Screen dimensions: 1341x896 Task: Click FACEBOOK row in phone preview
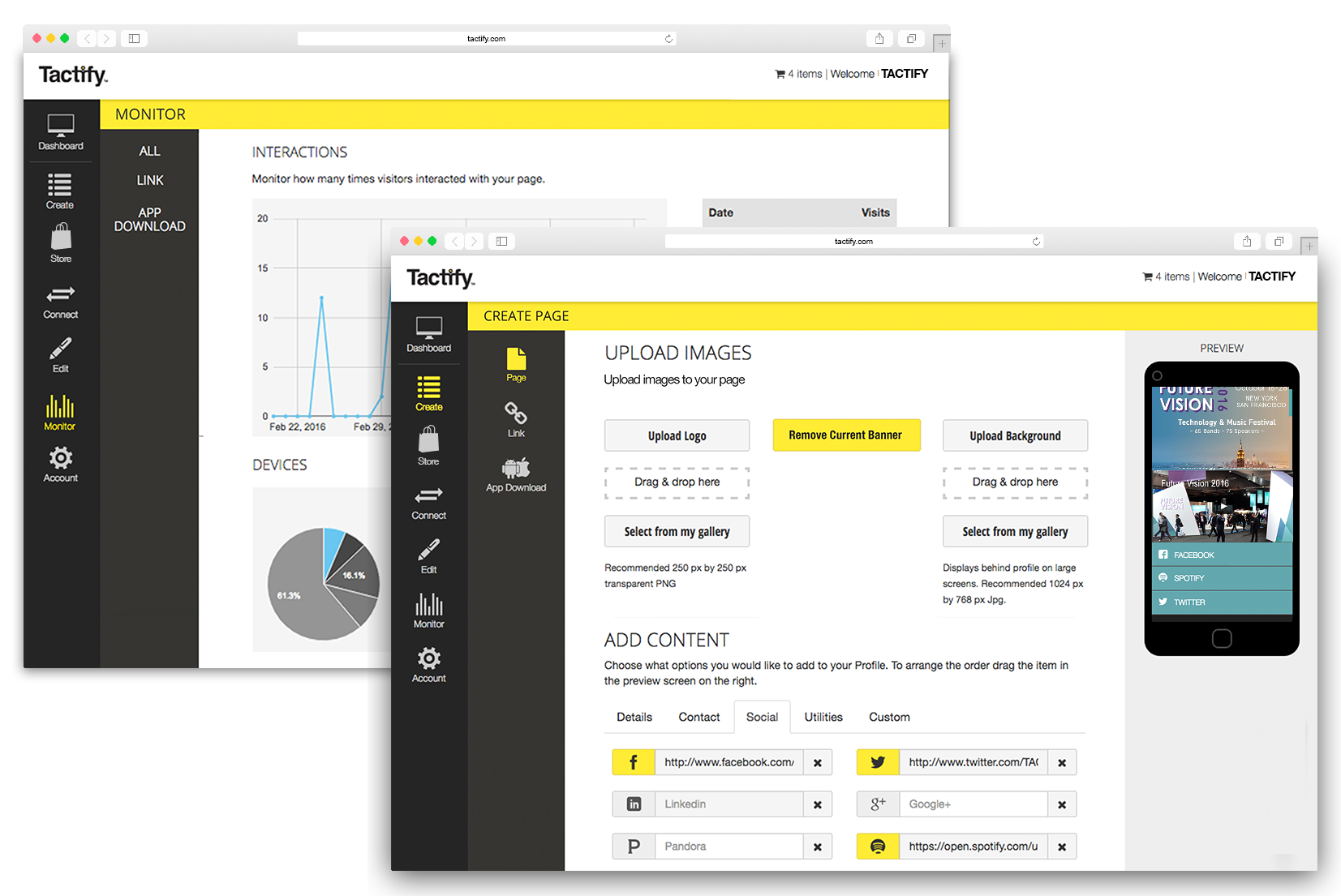(1222, 555)
